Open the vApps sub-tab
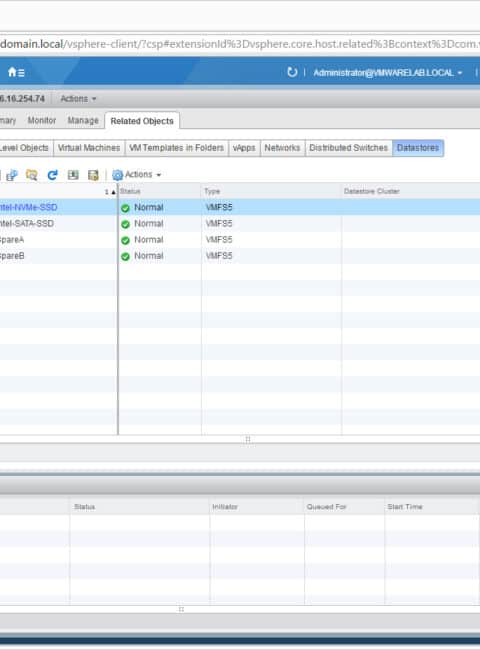This screenshot has width=480, height=650. (244, 148)
